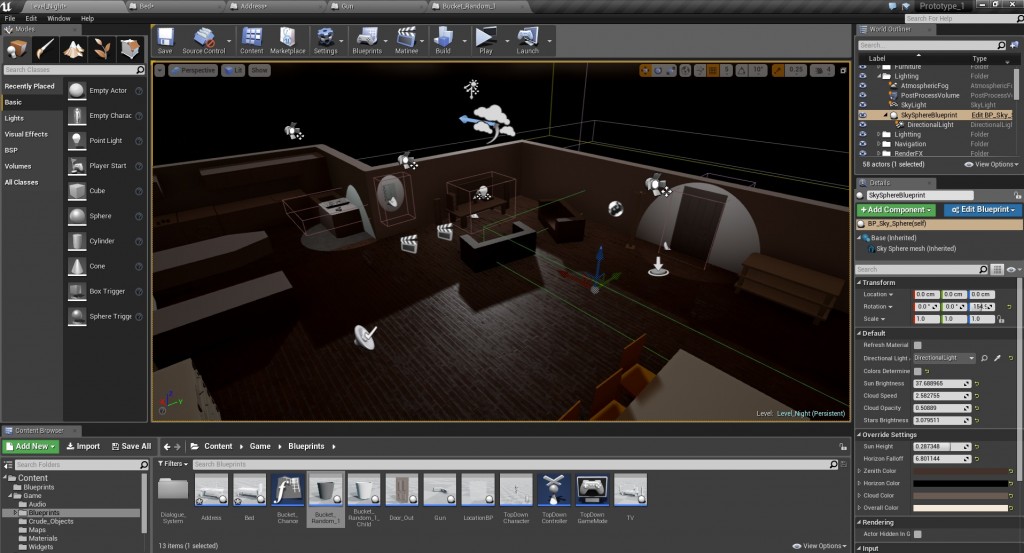Click the Edit Blueprint button
The width and height of the screenshot is (1024, 553).
(x=982, y=210)
